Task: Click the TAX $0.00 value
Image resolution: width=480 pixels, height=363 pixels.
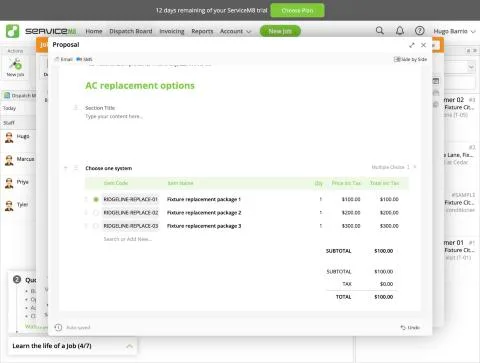Action: [386, 284]
